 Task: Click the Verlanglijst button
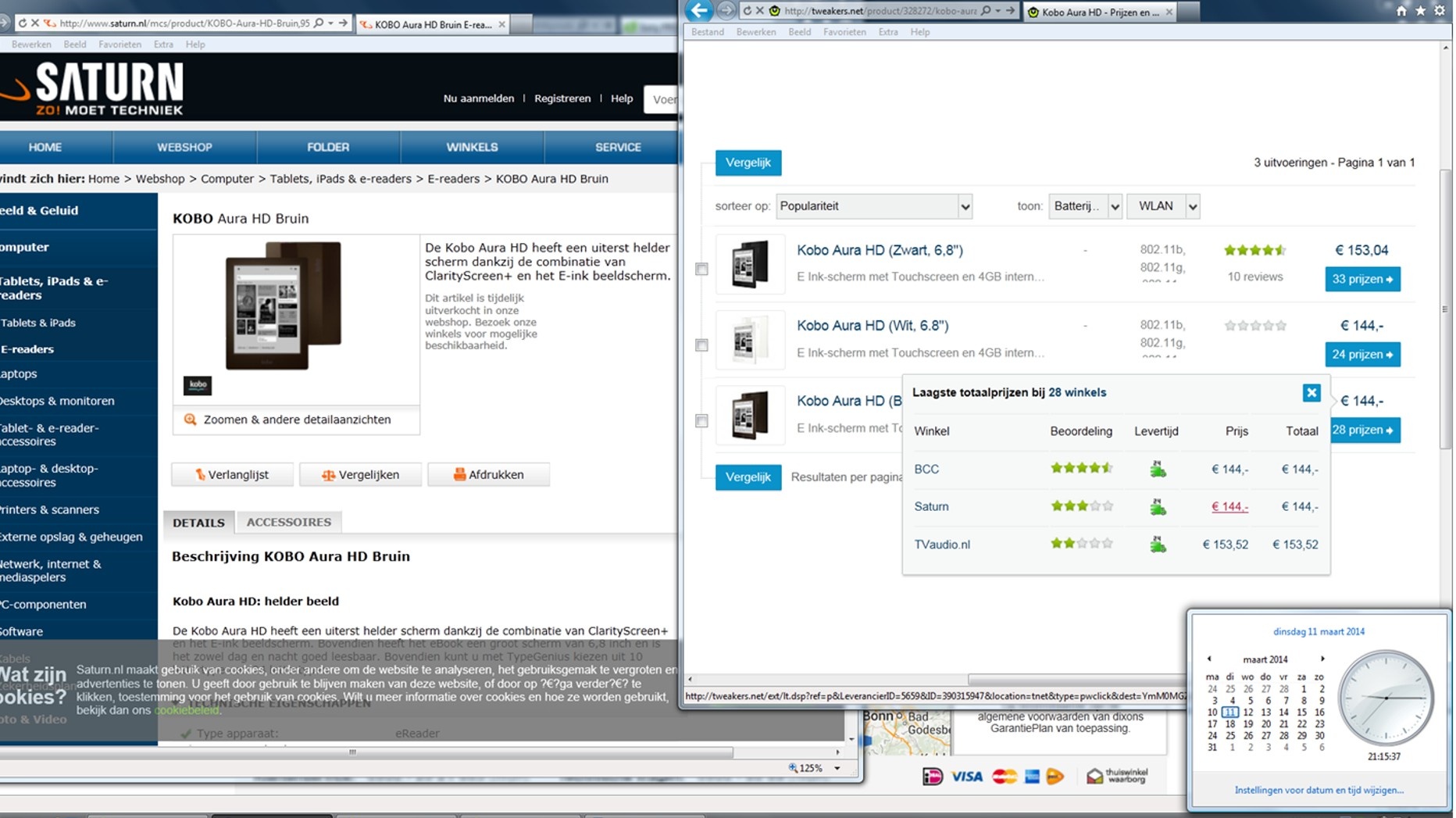(x=232, y=474)
